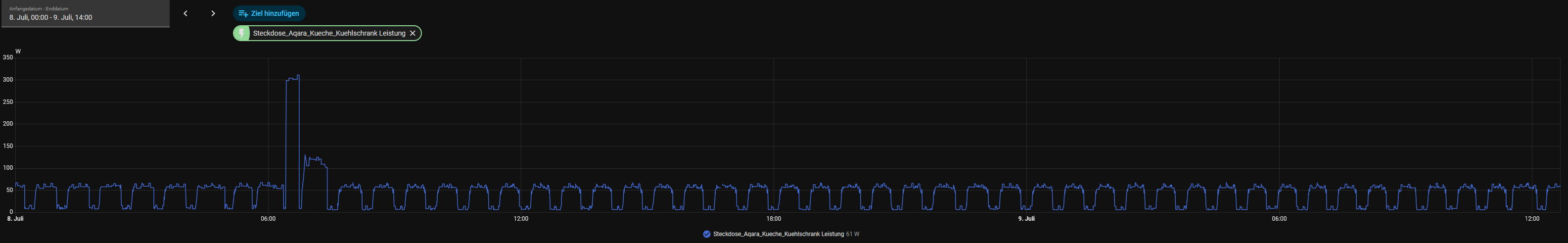Screen dimensions: 1568x243
Task: Click the legend label Steckdose_Aqara_Kueche_Kuehlschrank Leistung
Action: pos(779,234)
